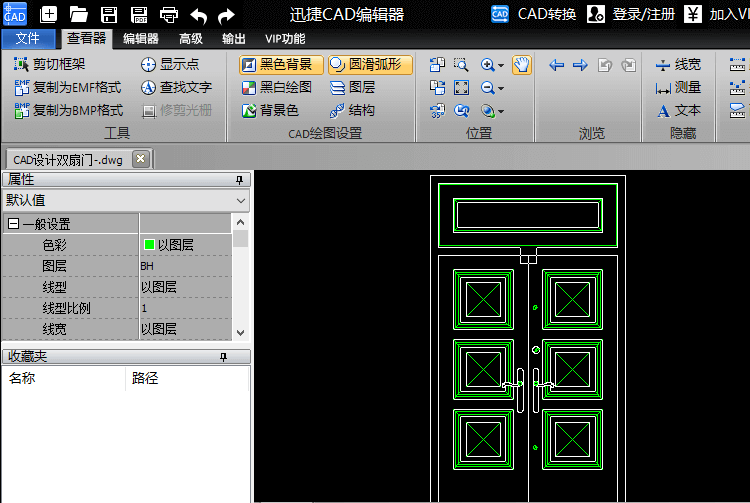Click the rotate by 35° angle icon
The image size is (750, 503).
click(437, 110)
